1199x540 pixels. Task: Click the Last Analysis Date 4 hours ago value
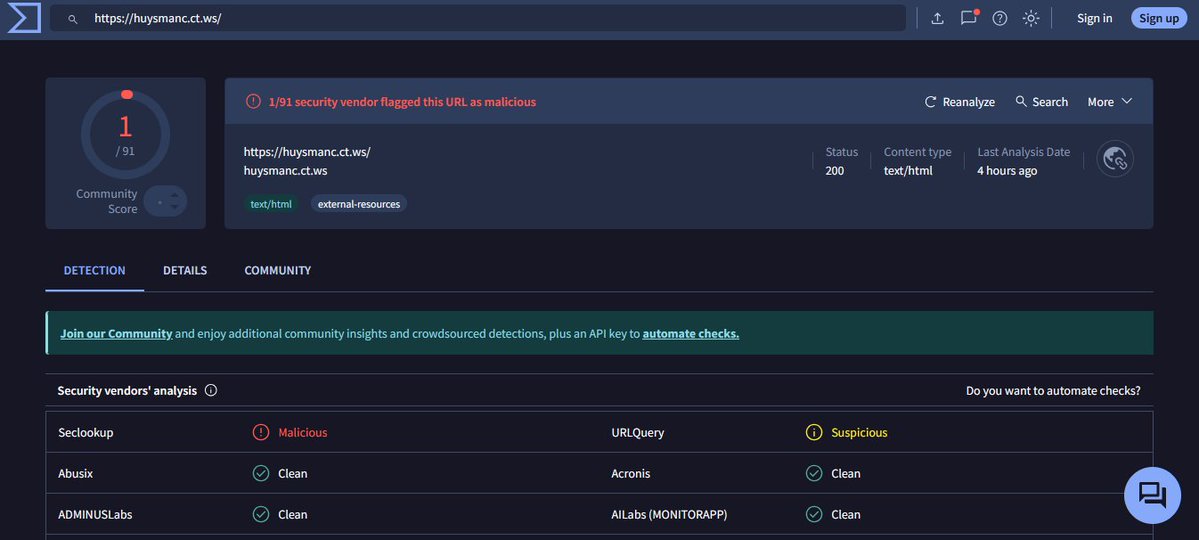click(x=1007, y=171)
